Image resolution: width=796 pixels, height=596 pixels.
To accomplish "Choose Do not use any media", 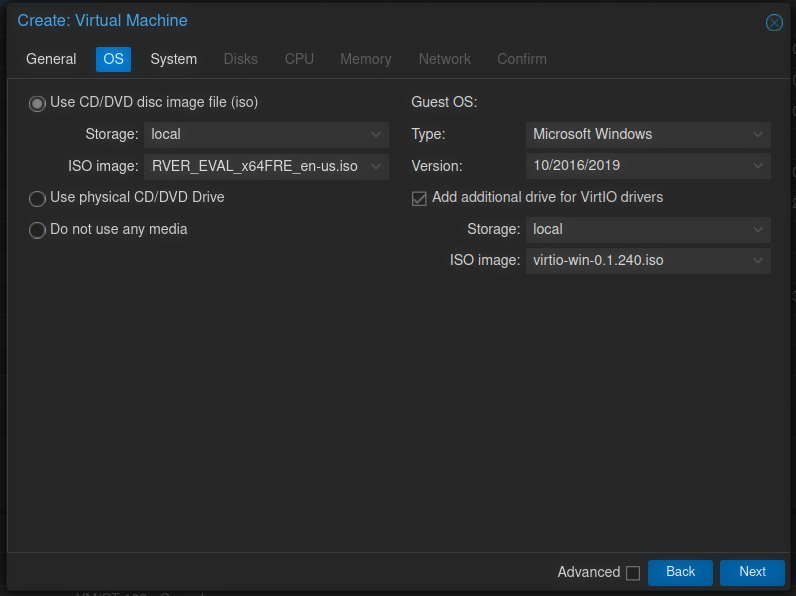I will [37, 230].
